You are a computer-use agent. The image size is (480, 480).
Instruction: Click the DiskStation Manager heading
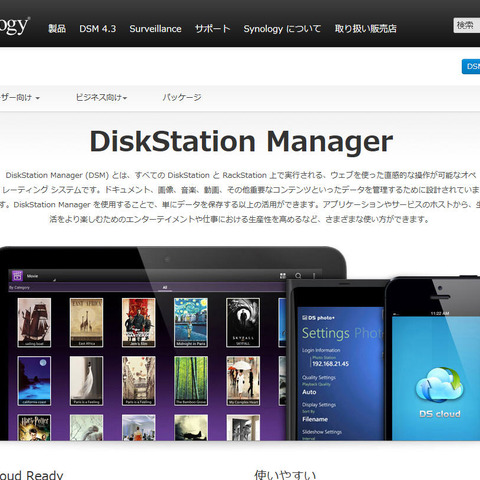pyautogui.click(x=241, y=142)
